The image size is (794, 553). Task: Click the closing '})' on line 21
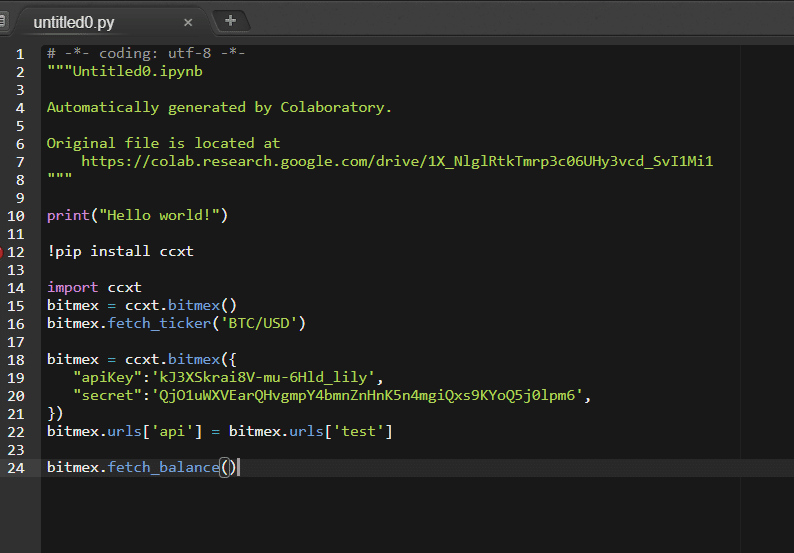55,413
